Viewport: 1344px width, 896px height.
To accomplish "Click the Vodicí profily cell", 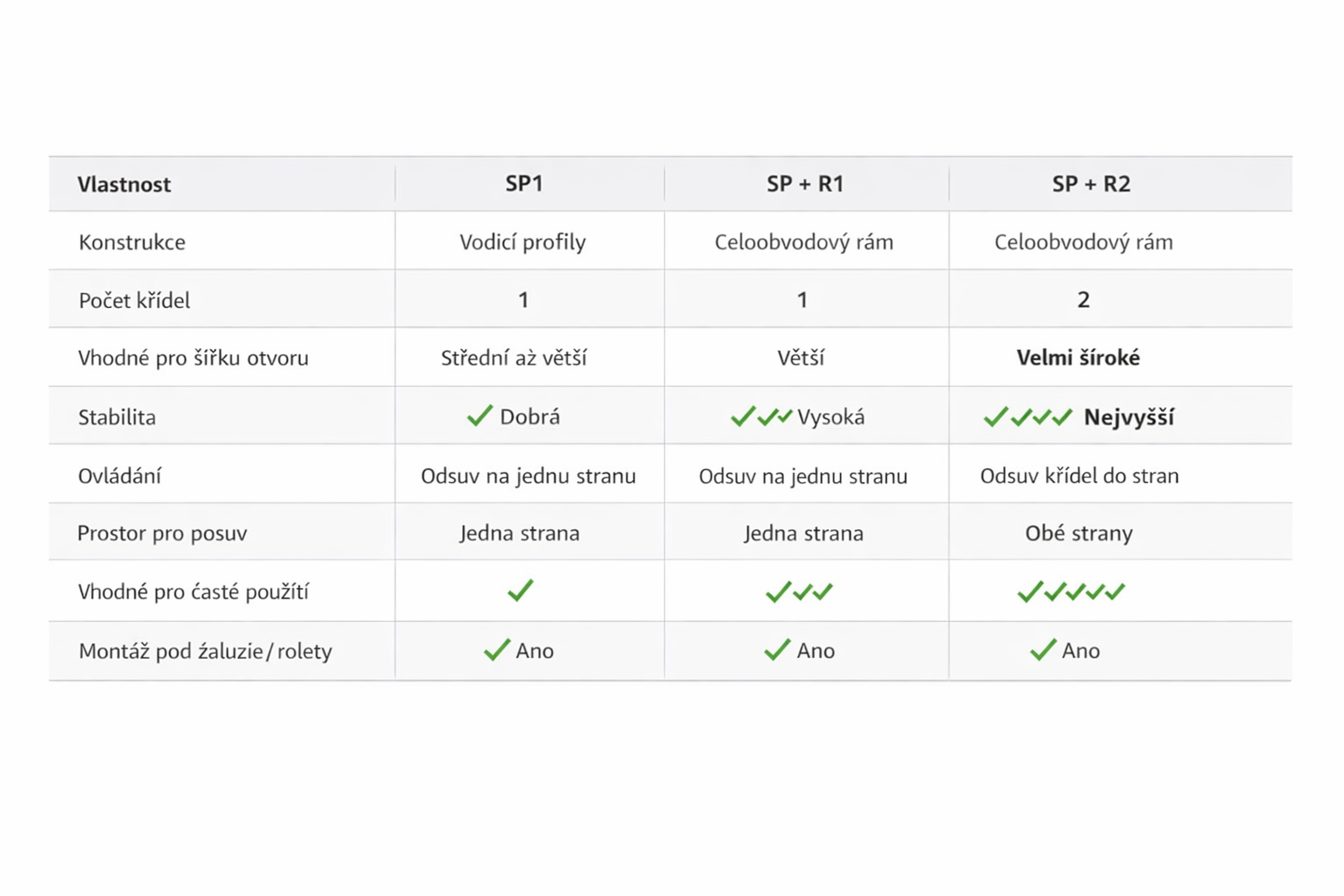I will pos(522,242).
